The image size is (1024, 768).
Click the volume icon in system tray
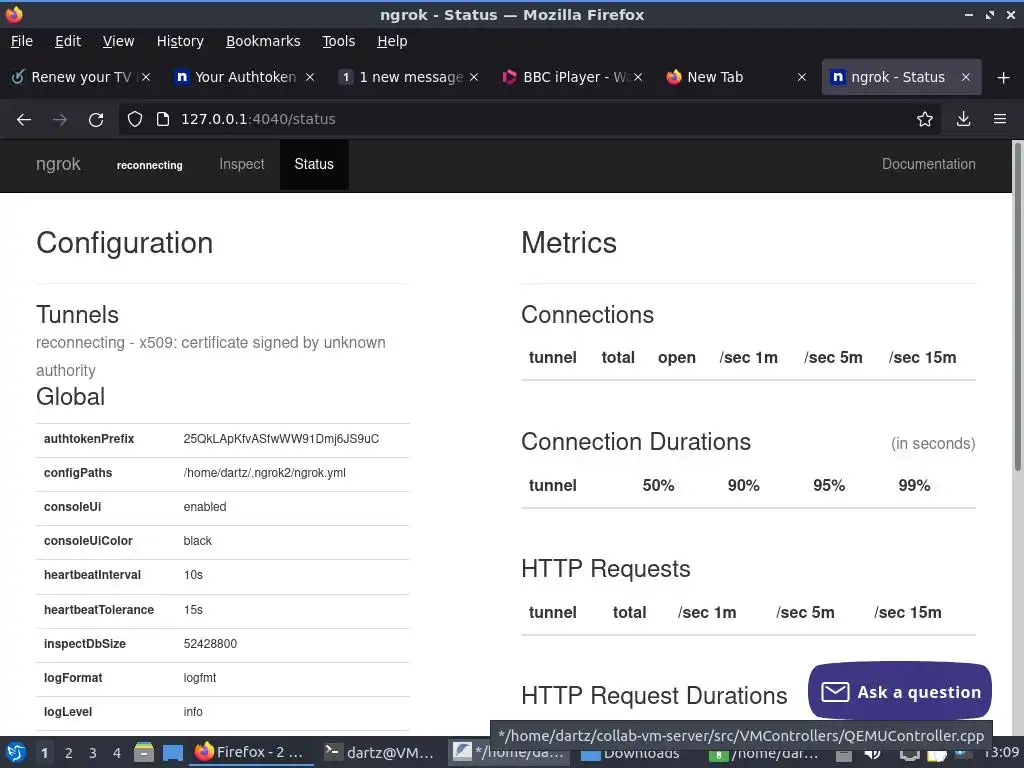point(872,754)
